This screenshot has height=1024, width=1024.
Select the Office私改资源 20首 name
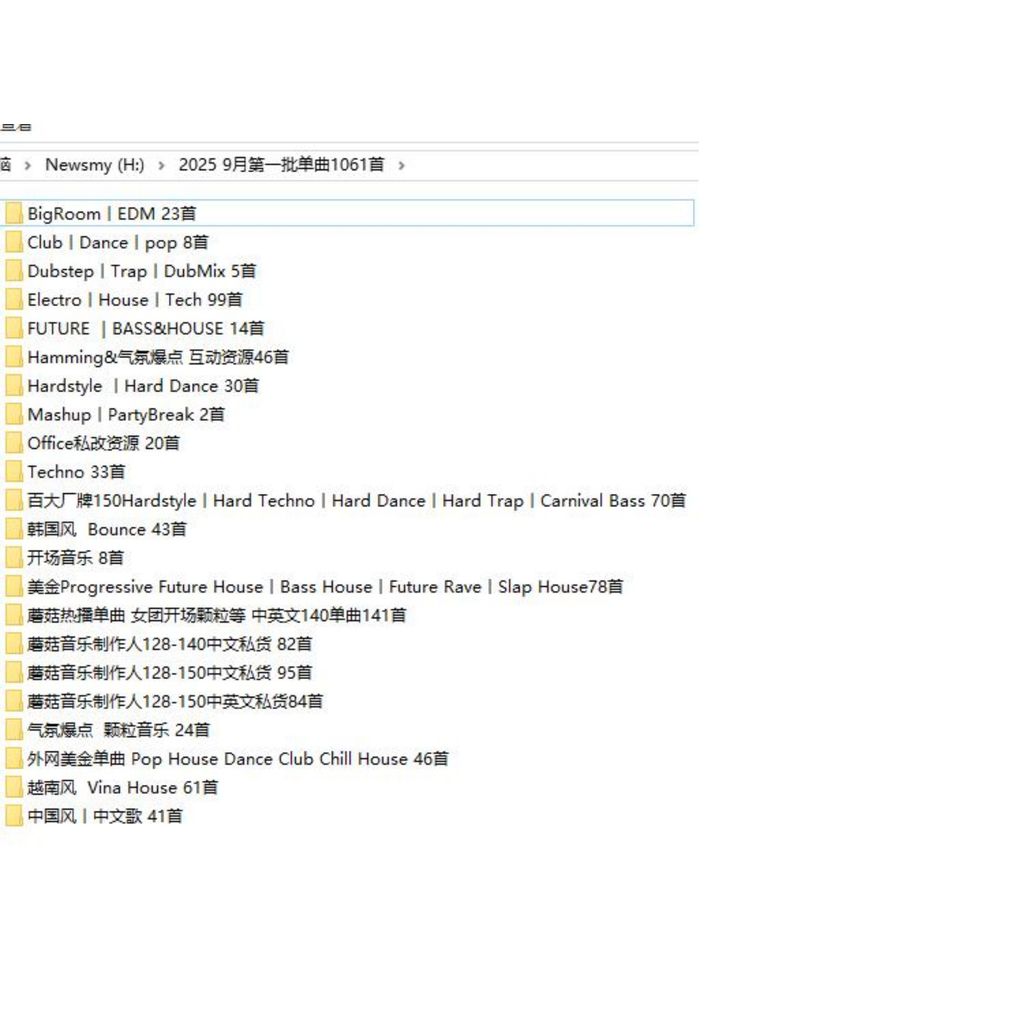pos(103,444)
